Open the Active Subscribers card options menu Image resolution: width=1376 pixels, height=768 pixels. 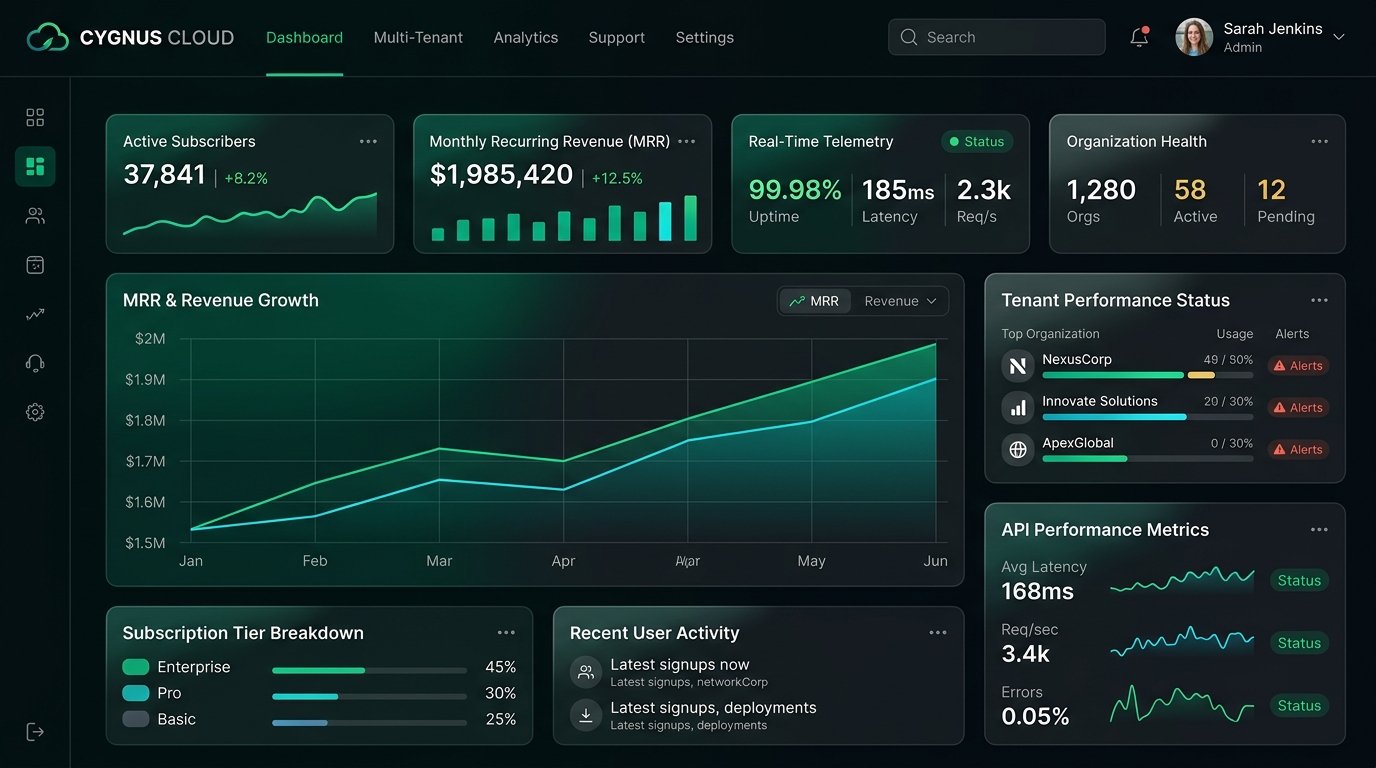tap(368, 142)
